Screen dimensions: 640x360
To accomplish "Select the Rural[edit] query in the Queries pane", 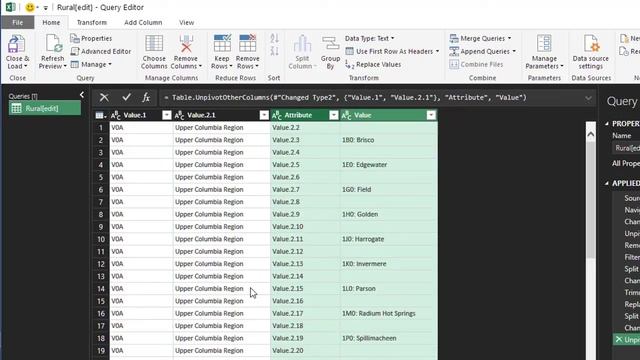I will [45, 108].
